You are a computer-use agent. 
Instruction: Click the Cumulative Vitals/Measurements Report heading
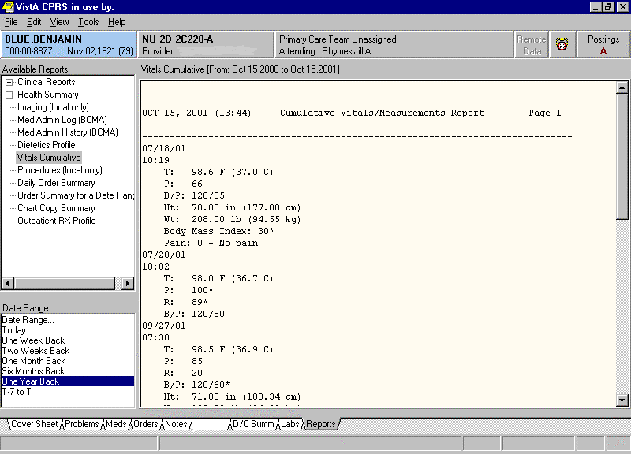(382, 113)
